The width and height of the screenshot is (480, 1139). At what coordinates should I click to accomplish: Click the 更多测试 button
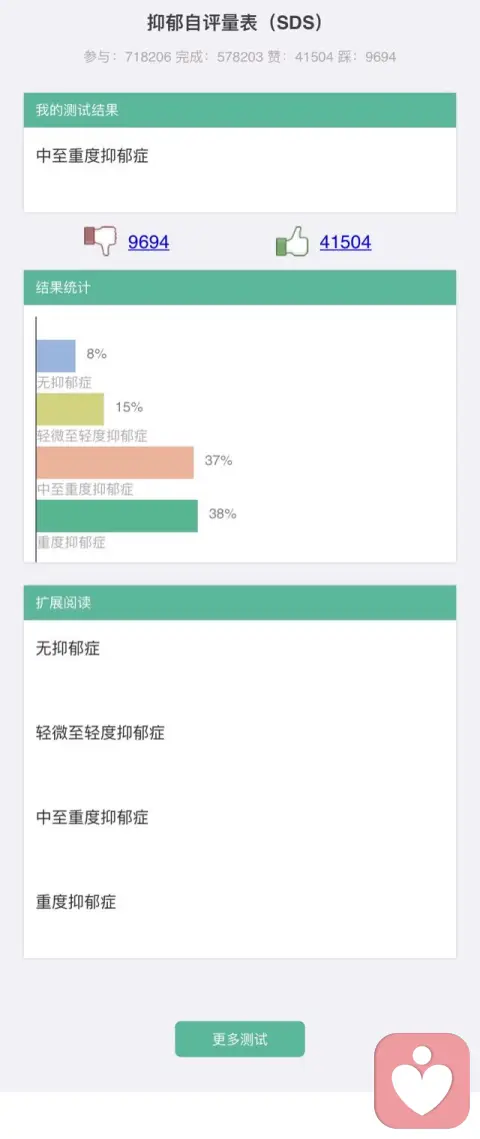pyautogui.click(x=240, y=1039)
